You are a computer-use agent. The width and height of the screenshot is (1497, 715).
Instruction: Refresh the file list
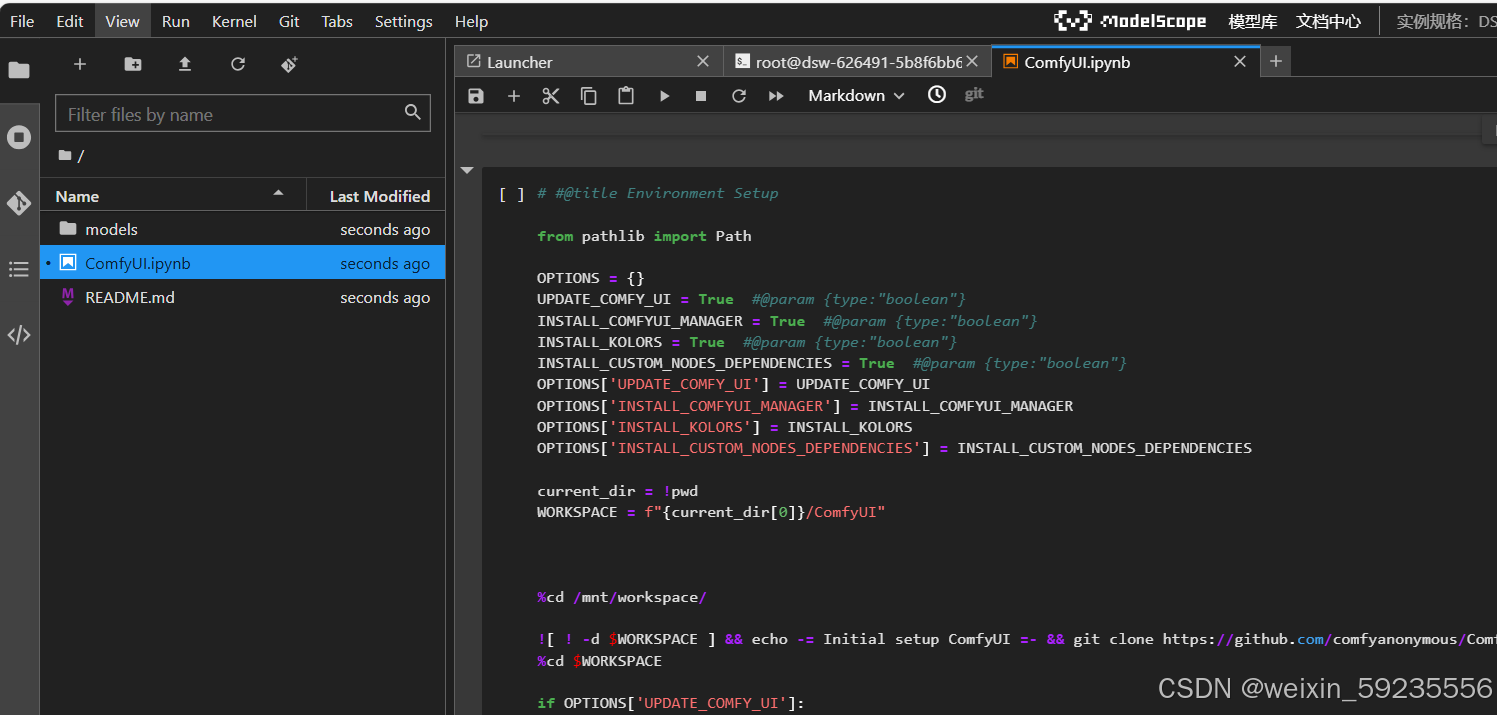tap(238, 64)
